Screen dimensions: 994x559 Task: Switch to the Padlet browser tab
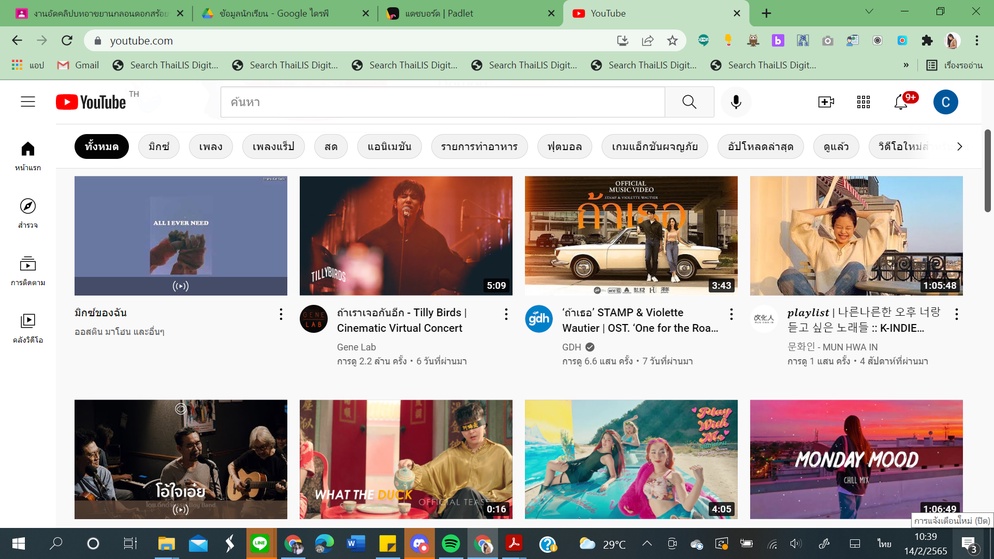470,13
